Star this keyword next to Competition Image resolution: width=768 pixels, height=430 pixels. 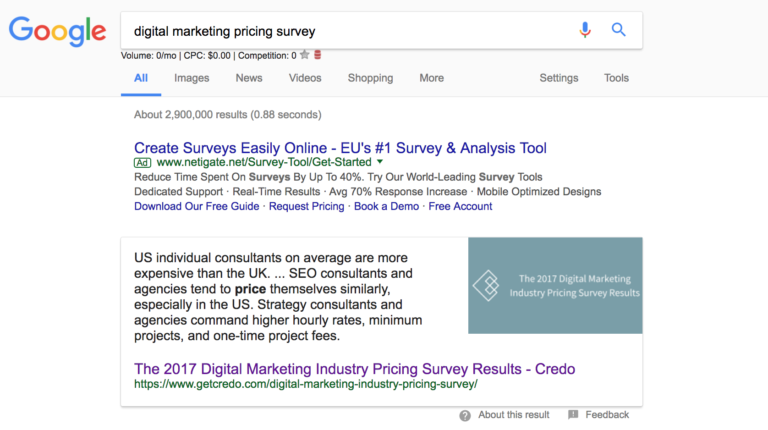[305, 55]
